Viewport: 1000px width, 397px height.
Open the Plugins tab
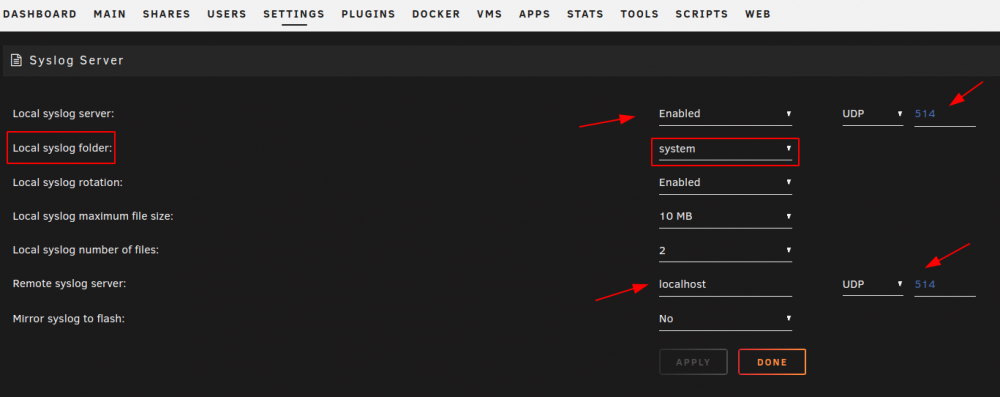coord(368,14)
